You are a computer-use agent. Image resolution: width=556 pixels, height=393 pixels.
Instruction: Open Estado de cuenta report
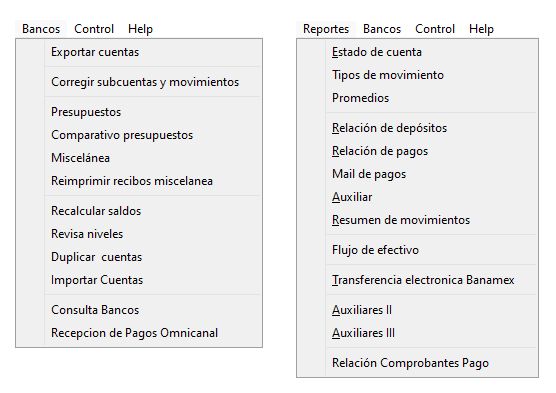tap(417, 52)
